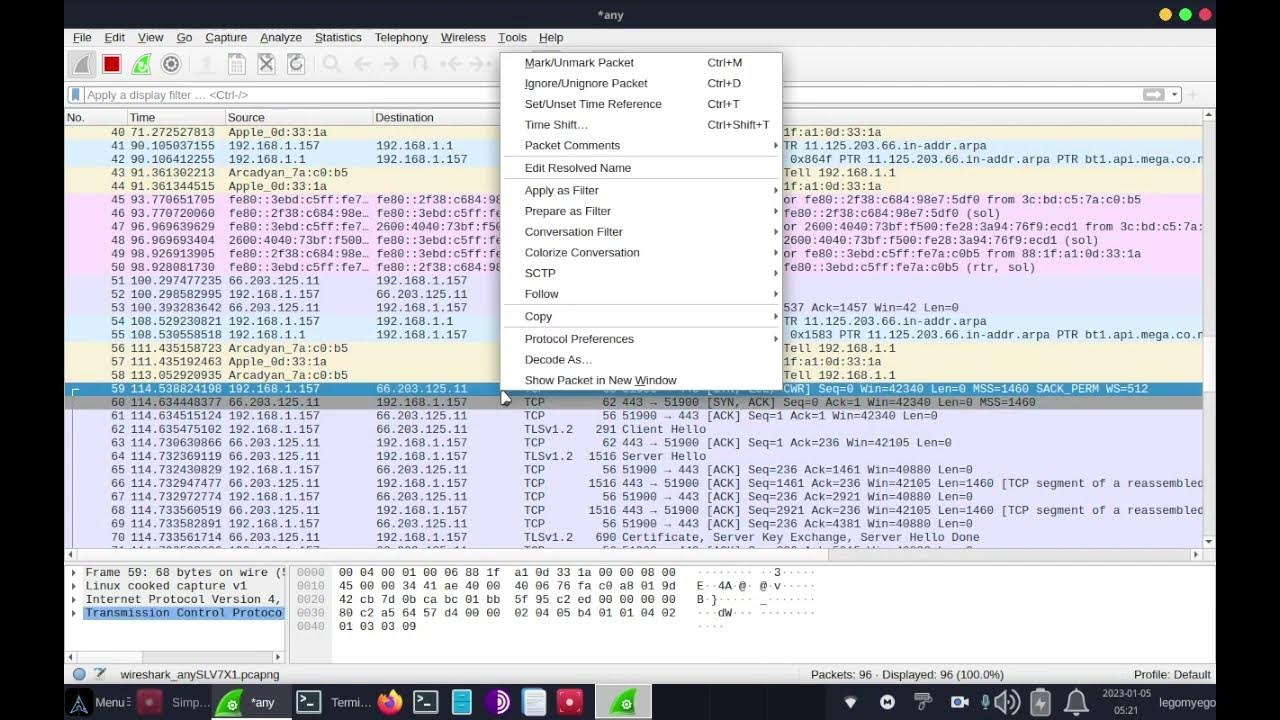Screen dimensions: 1280x720
Task: Expand the Protocol Preferences submenu
Action: coord(641,339)
